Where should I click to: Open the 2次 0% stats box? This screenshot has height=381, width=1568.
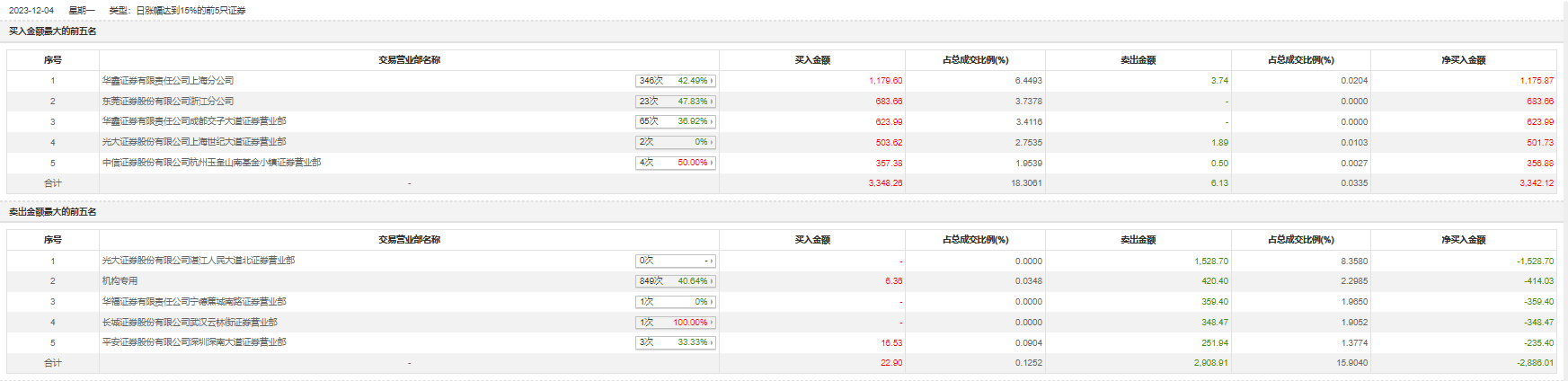pos(676,142)
